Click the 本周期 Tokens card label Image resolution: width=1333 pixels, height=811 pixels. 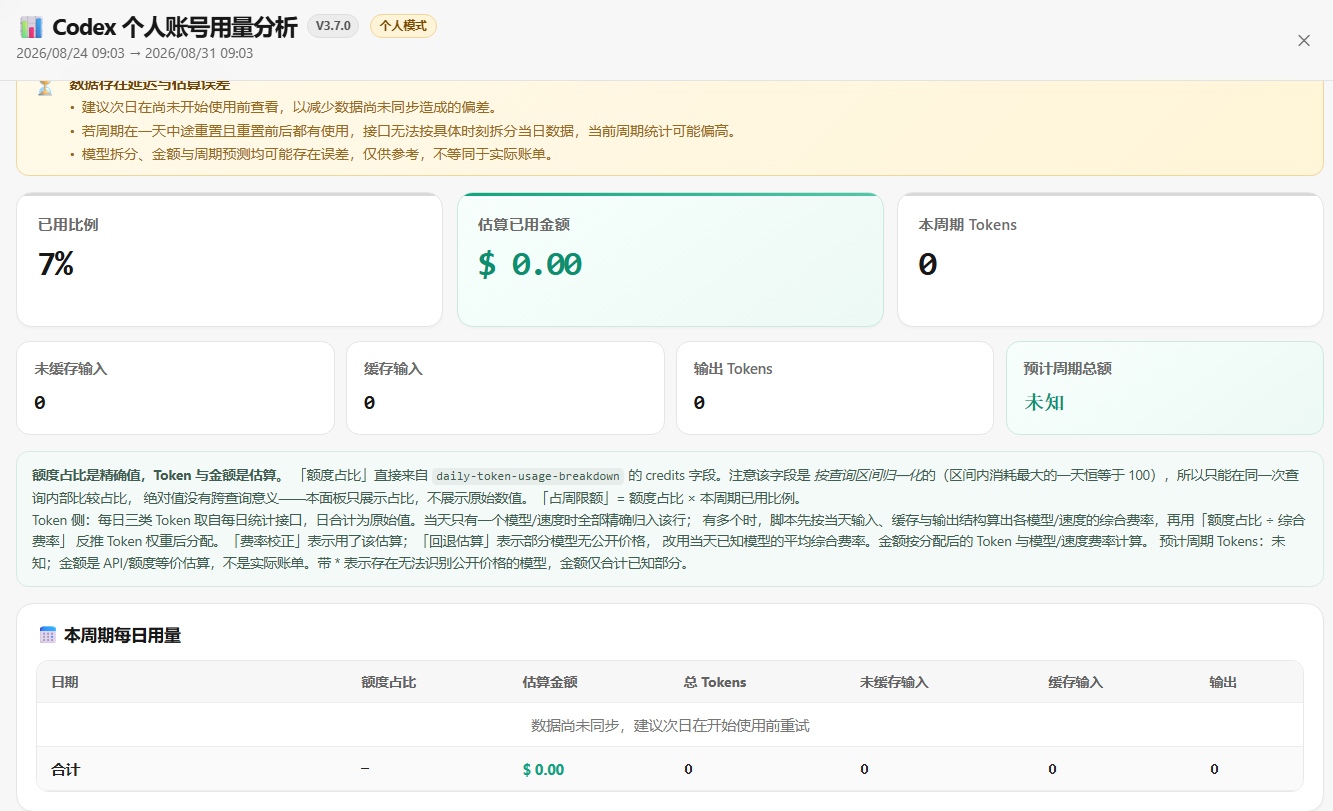(x=967, y=225)
